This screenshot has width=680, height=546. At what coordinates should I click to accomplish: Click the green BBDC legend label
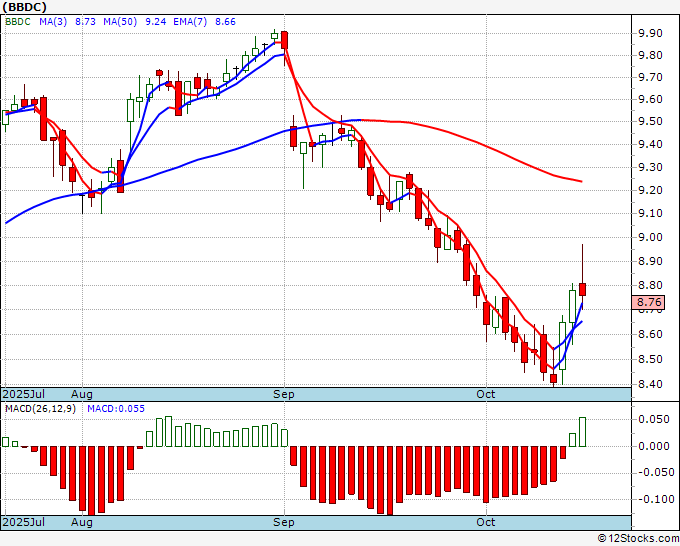click(18, 22)
